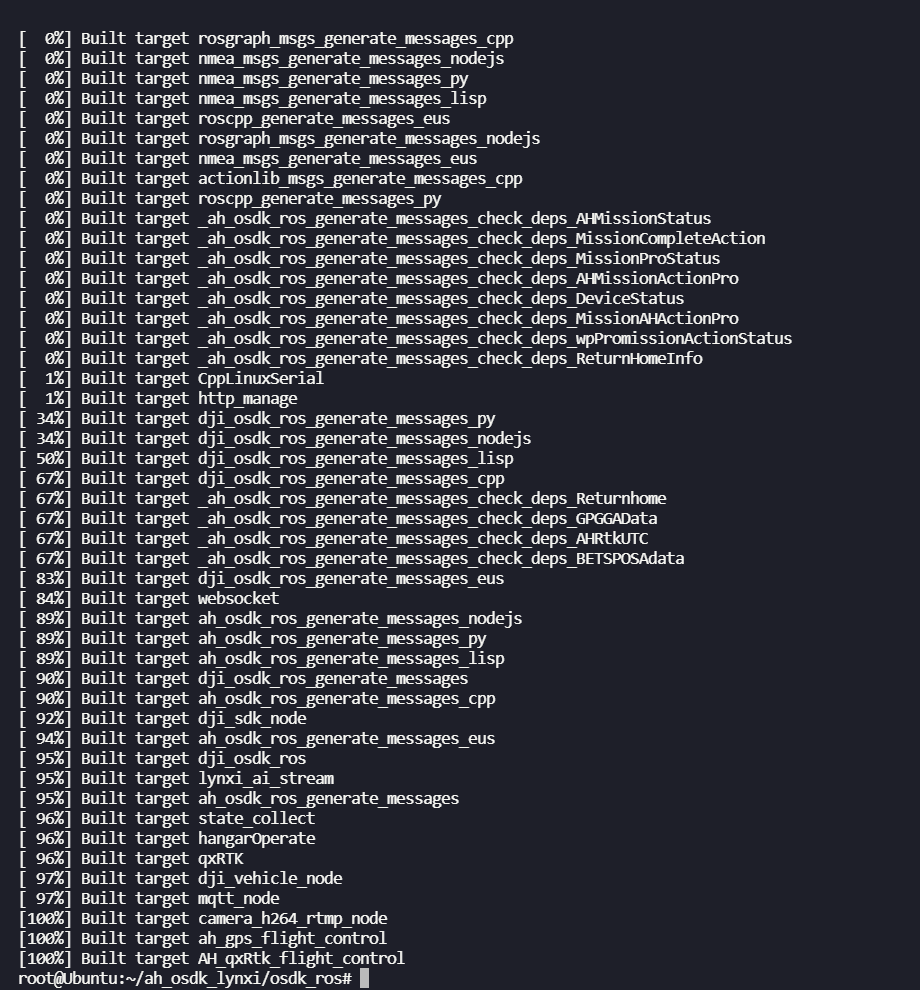Click the terminal cursor block after the prompt
920x990 pixels.
(365, 978)
